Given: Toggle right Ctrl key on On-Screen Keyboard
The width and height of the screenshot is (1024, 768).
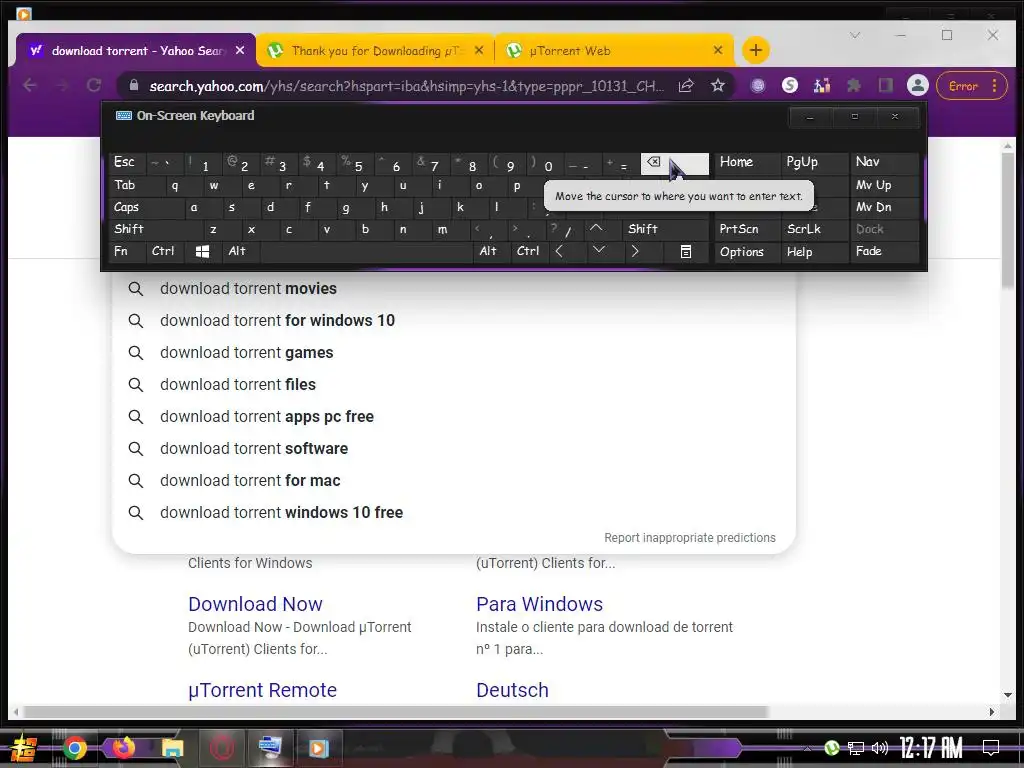Looking at the screenshot, I should pos(528,251).
